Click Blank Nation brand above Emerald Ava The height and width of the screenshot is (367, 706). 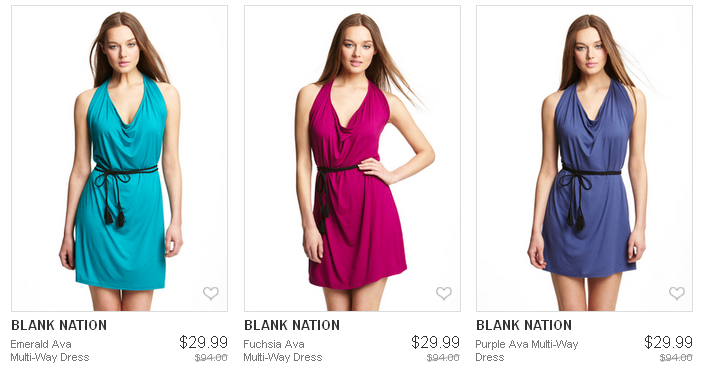(59, 325)
